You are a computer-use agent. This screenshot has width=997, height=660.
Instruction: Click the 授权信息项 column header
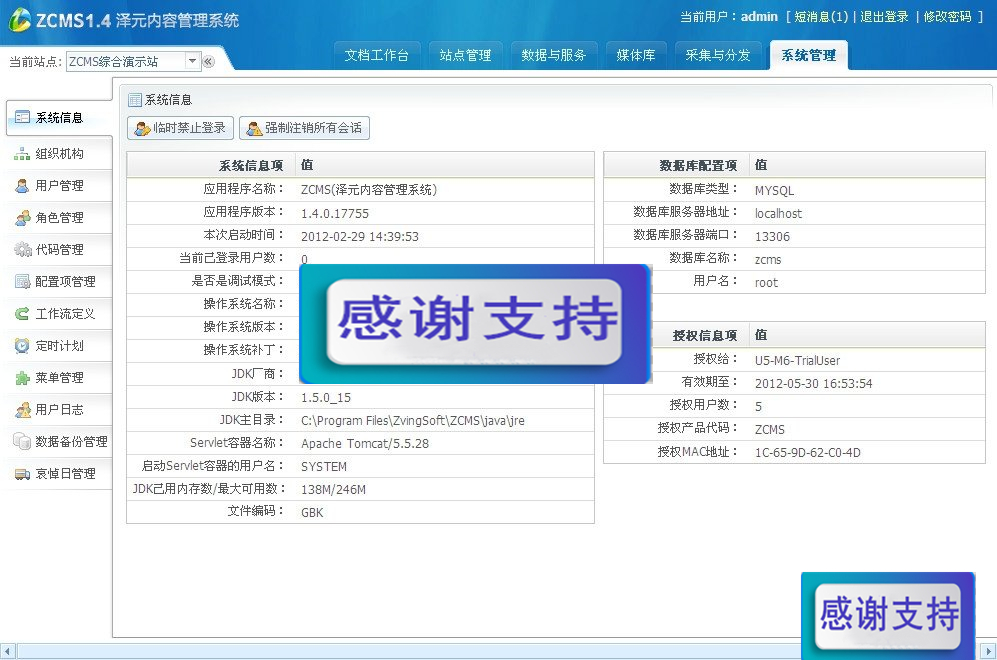[705, 336]
